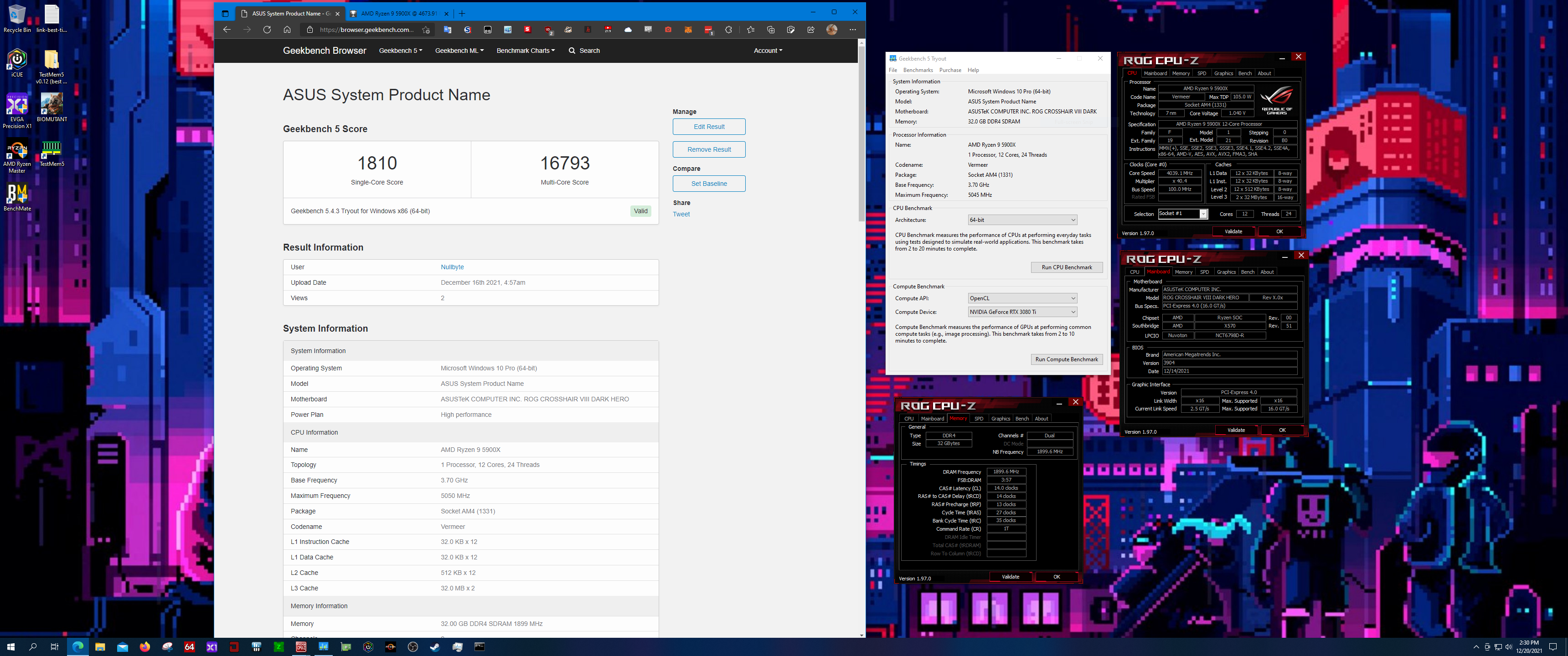
Task: Switch to AMD Ryzen 9 5900X browser tab
Action: (x=399, y=13)
